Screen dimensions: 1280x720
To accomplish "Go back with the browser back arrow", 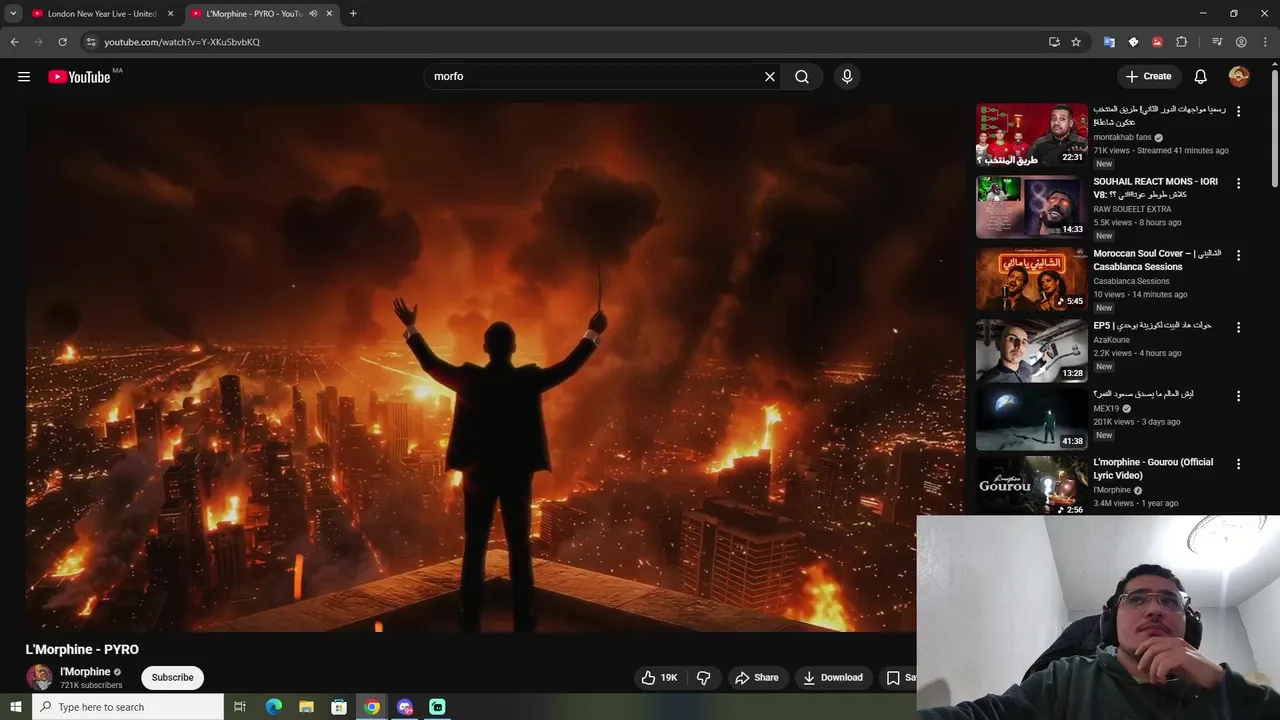I will [14, 42].
